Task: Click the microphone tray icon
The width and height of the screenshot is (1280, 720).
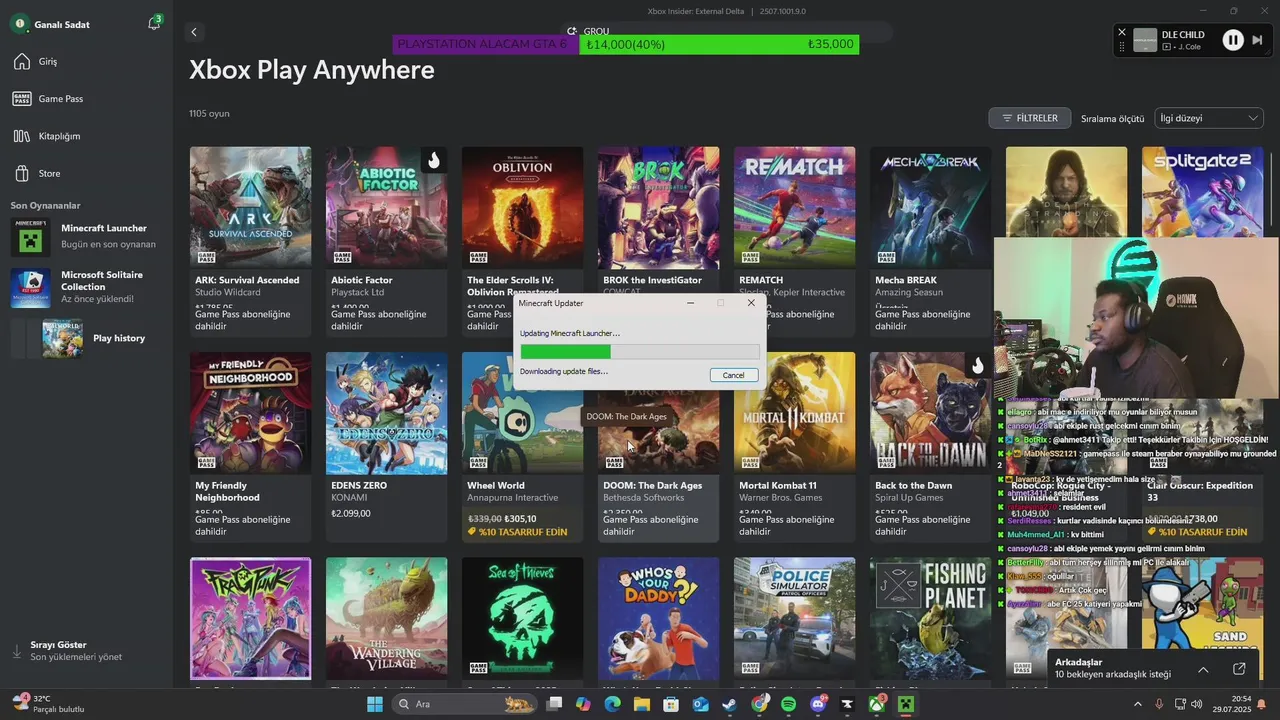Action: click(1160, 704)
